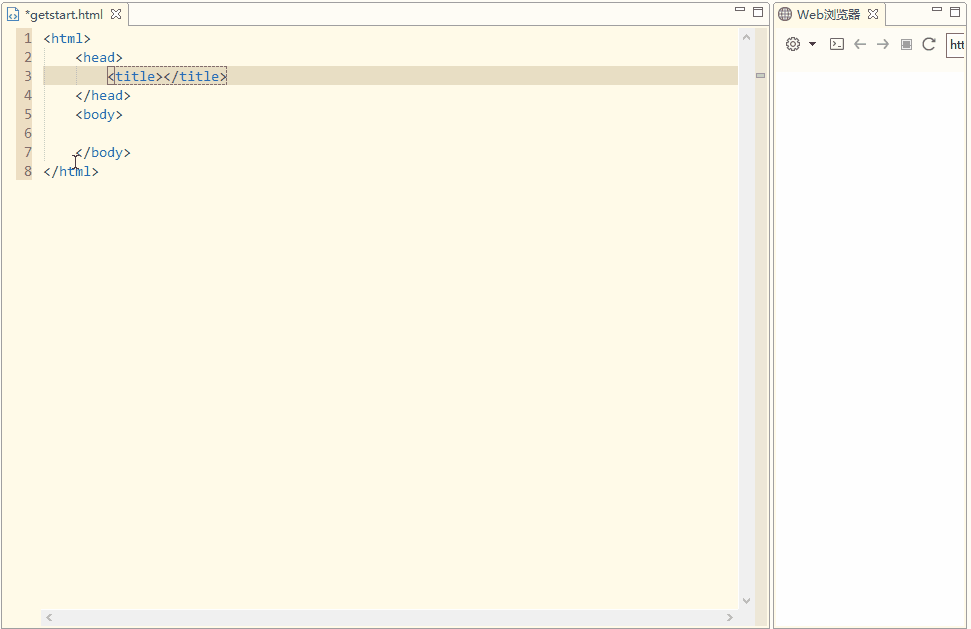
Task: Maximize the editor pane
Action: 758,12
